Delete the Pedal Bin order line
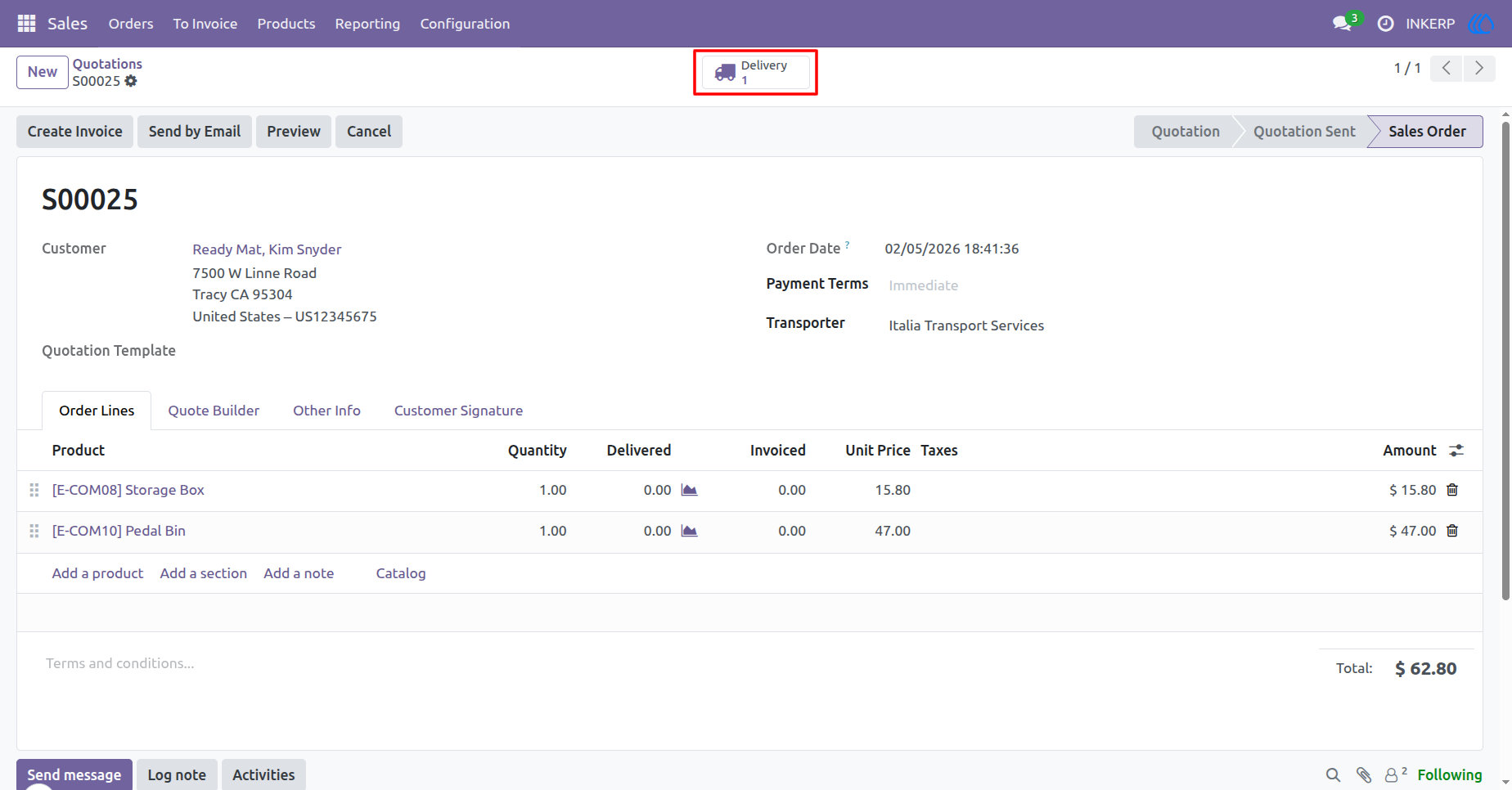Screen dimensions: 1512x790 click(1452, 531)
